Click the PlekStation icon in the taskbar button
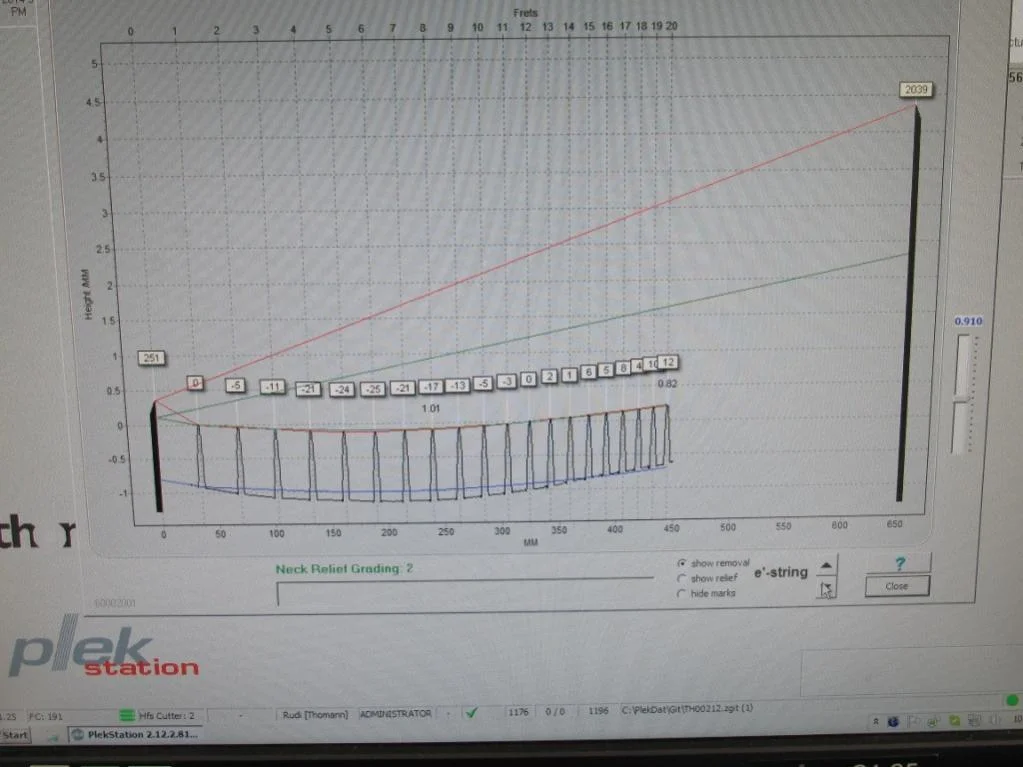Image resolution: width=1023 pixels, height=767 pixels. 78,734
